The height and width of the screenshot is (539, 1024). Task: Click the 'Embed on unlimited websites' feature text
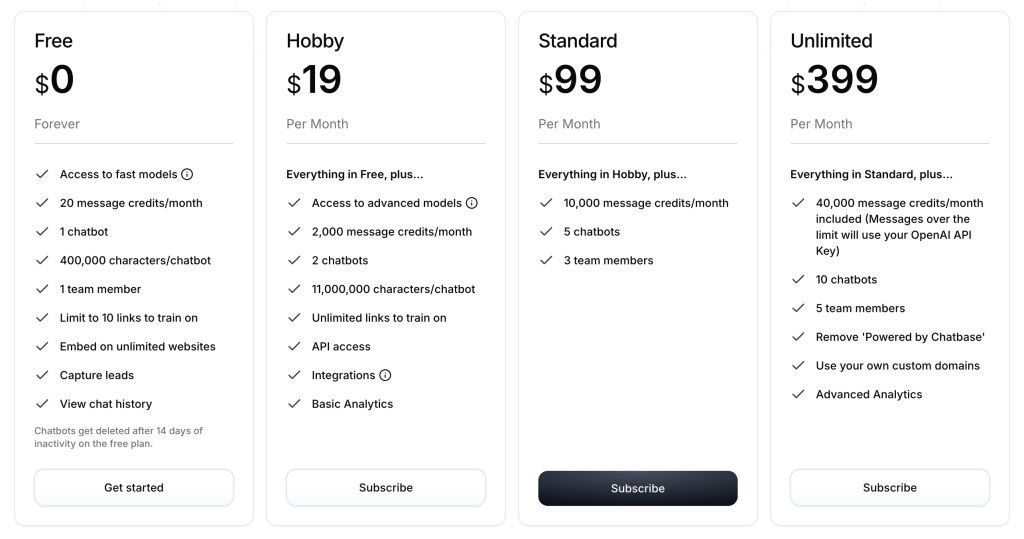point(138,347)
